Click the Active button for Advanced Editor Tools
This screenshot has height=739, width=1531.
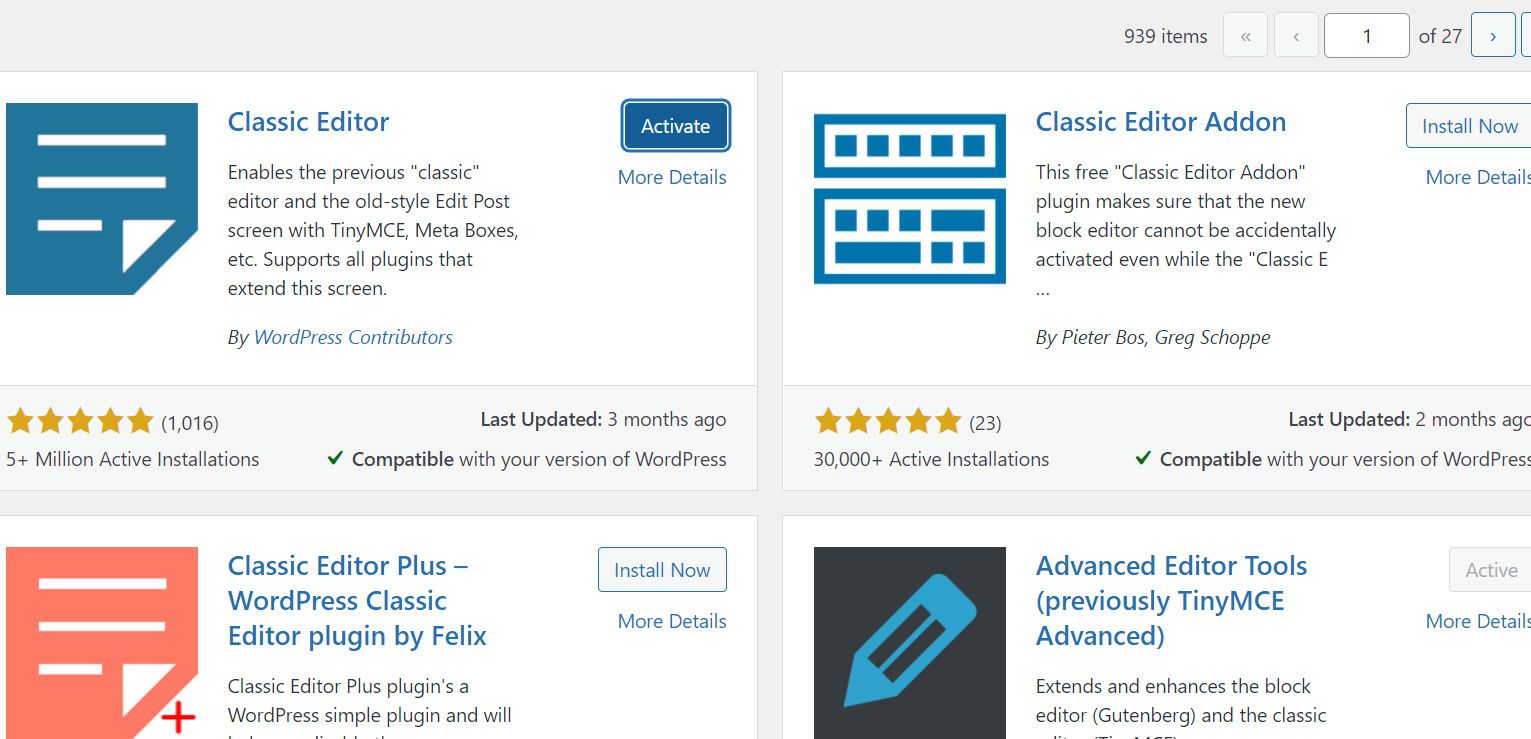(x=1490, y=569)
